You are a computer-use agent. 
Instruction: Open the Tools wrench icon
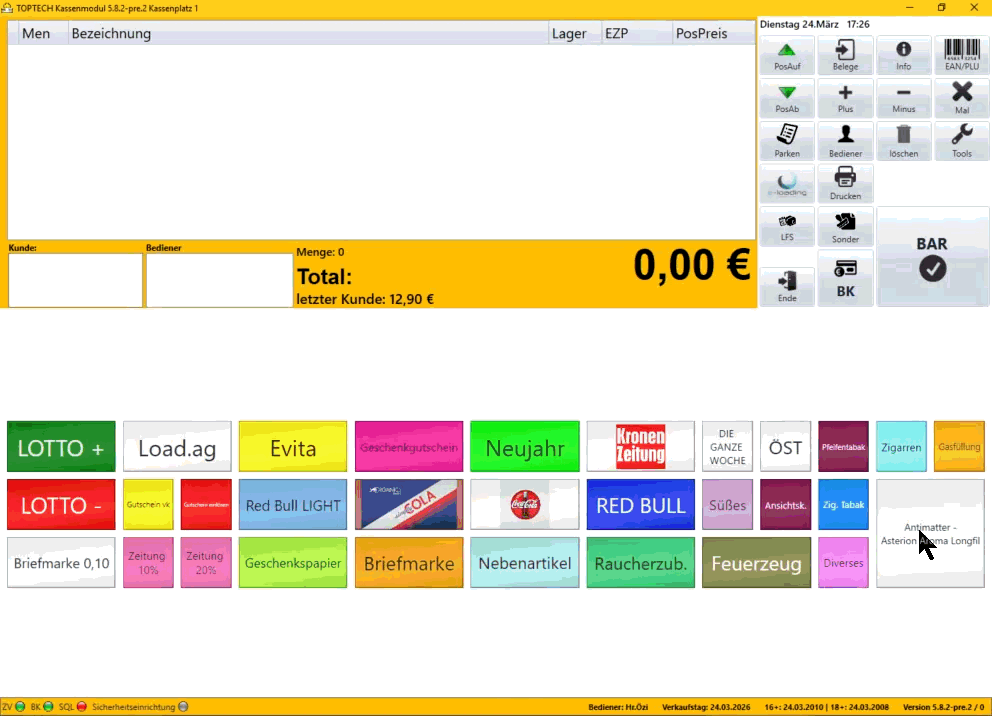click(x=961, y=141)
